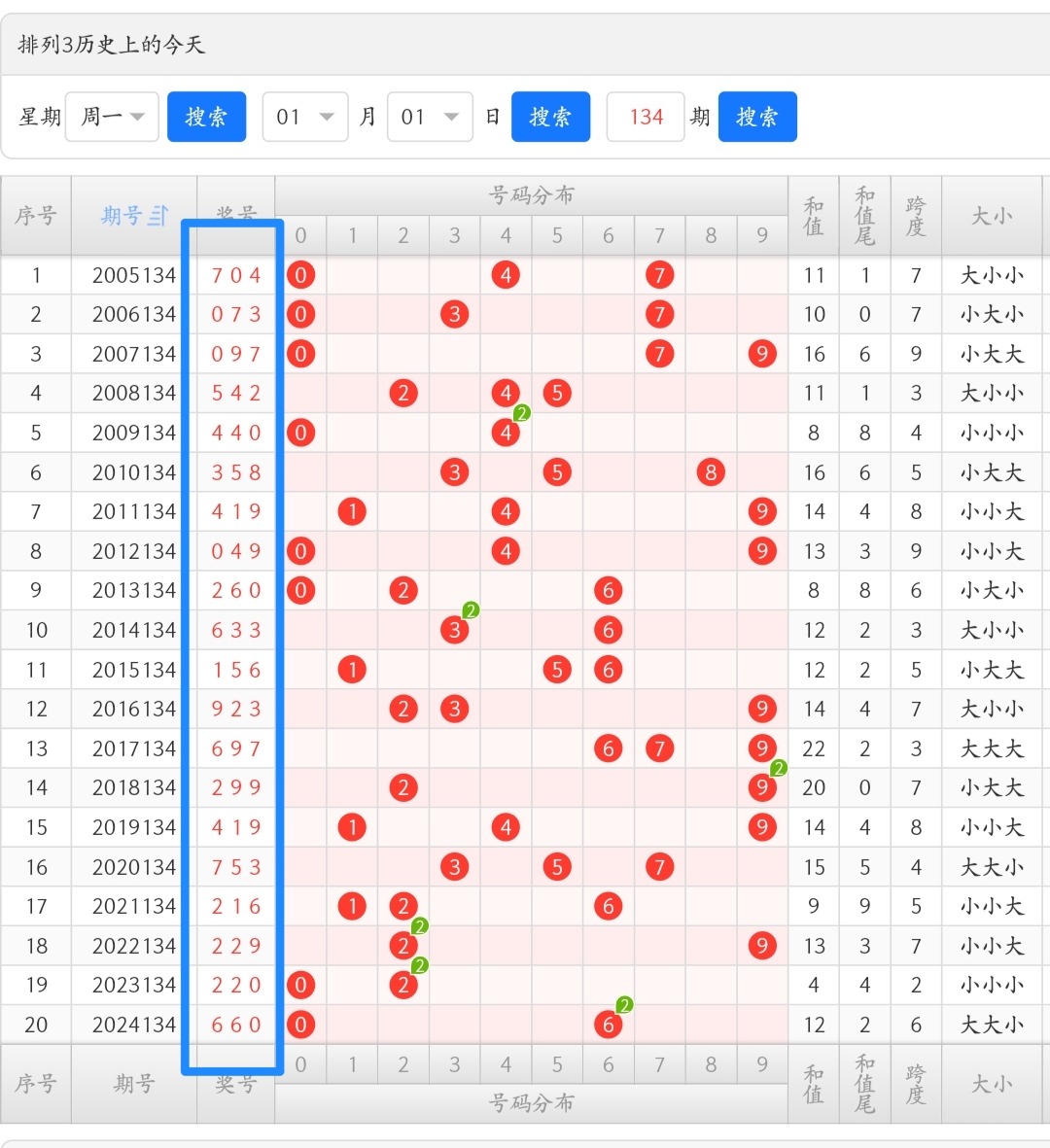Click the red circled 8 in row 2010134
The height and width of the screenshot is (1148, 1050).
711,472
